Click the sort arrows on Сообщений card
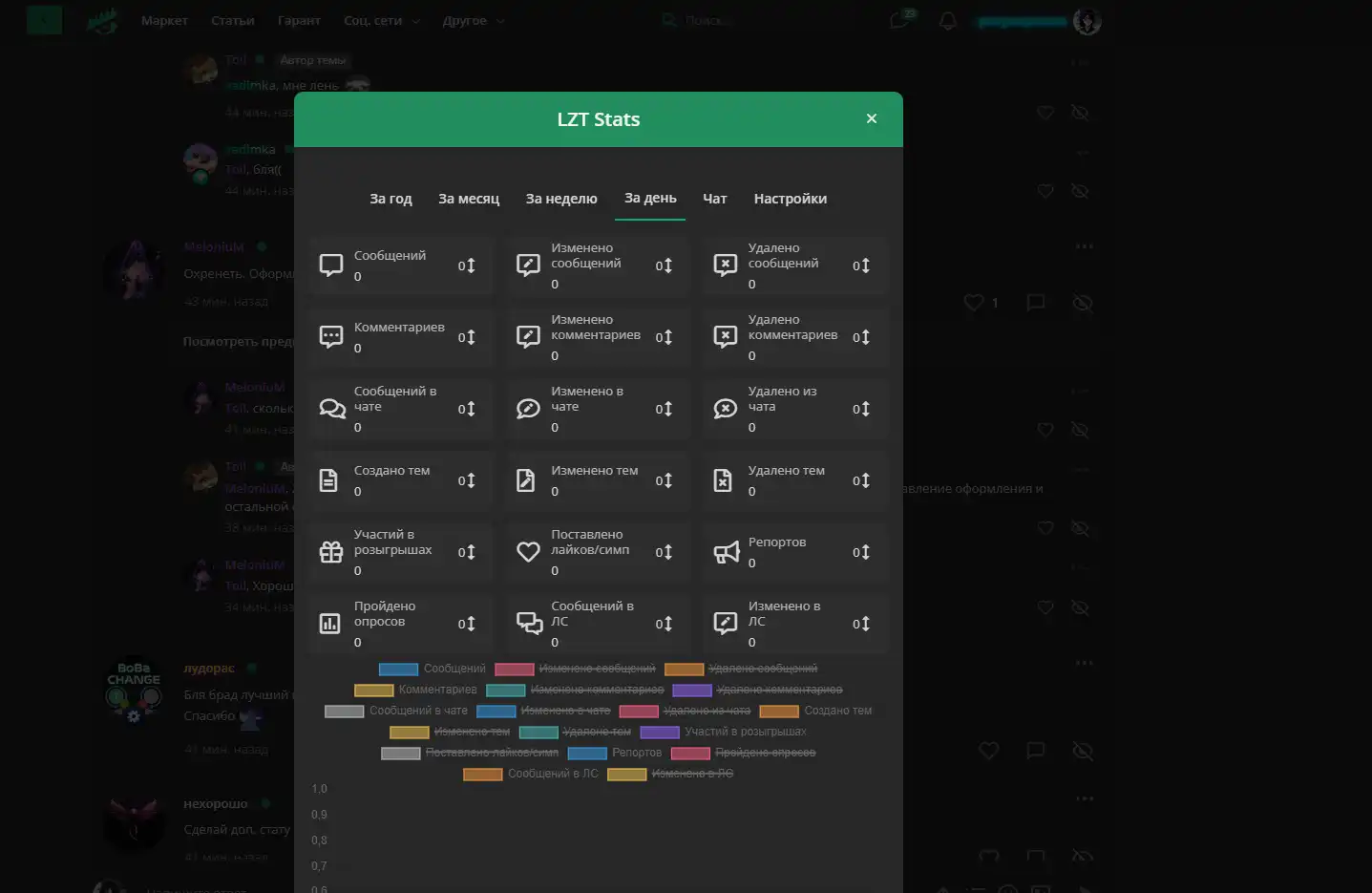Screen dimensions: 1372x893 click(467, 266)
